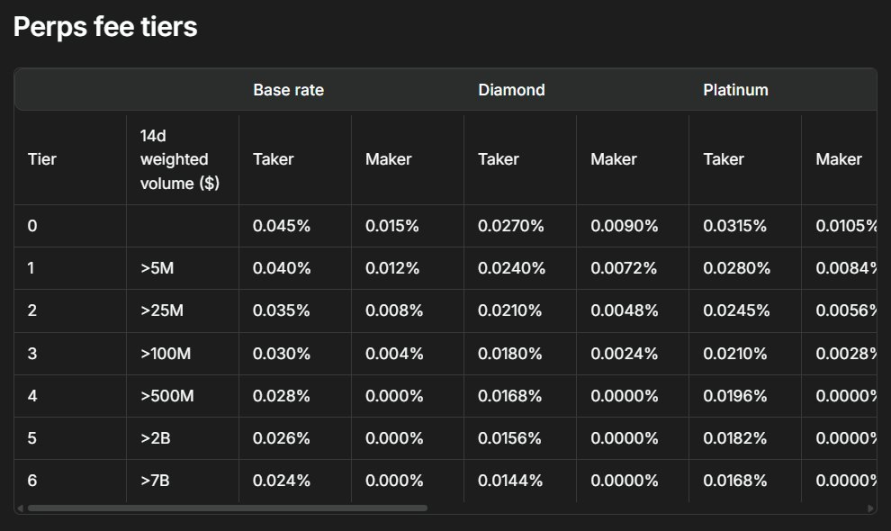Click the 0.0090% Diamond maker fee cell
This screenshot has width=891, height=531.
(x=624, y=226)
